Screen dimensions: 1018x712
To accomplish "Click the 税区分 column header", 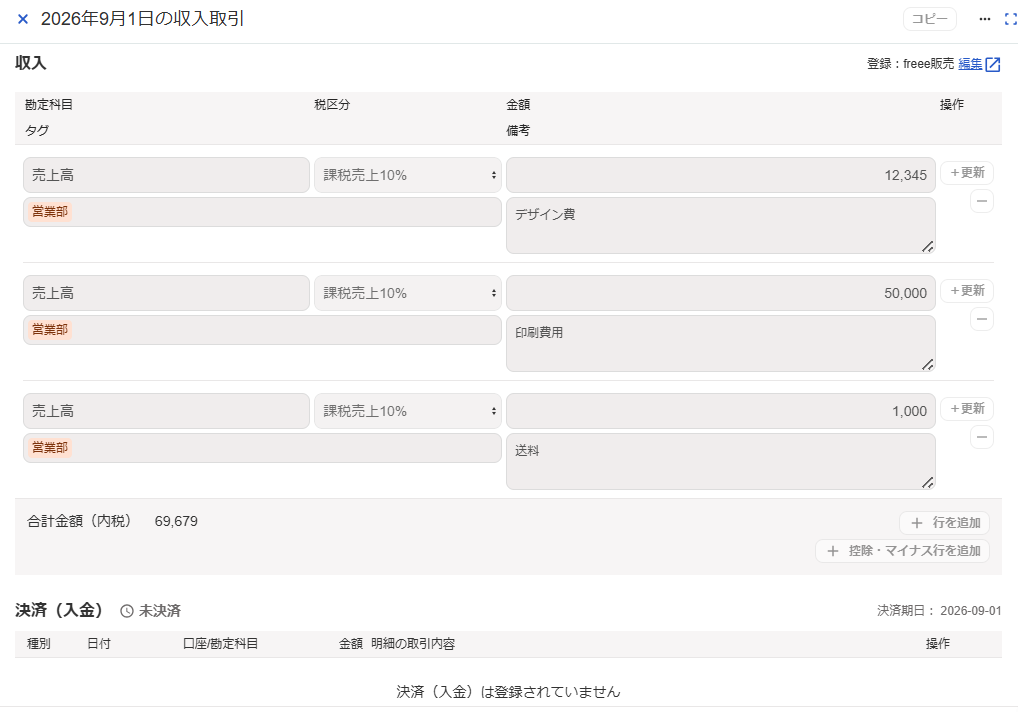I will pos(332,104).
